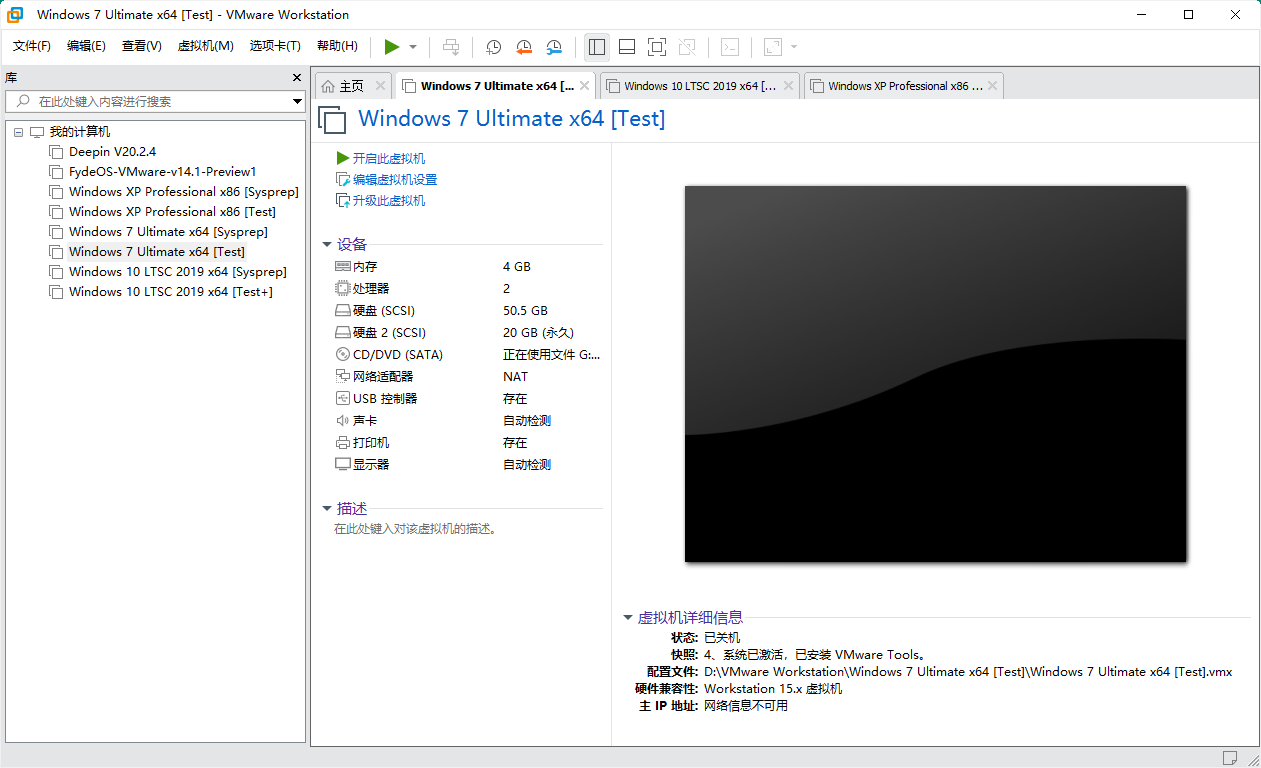The height and width of the screenshot is (768, 1261).
Task: Click the thumbnail bar view icon
Action: coord(627,47)
